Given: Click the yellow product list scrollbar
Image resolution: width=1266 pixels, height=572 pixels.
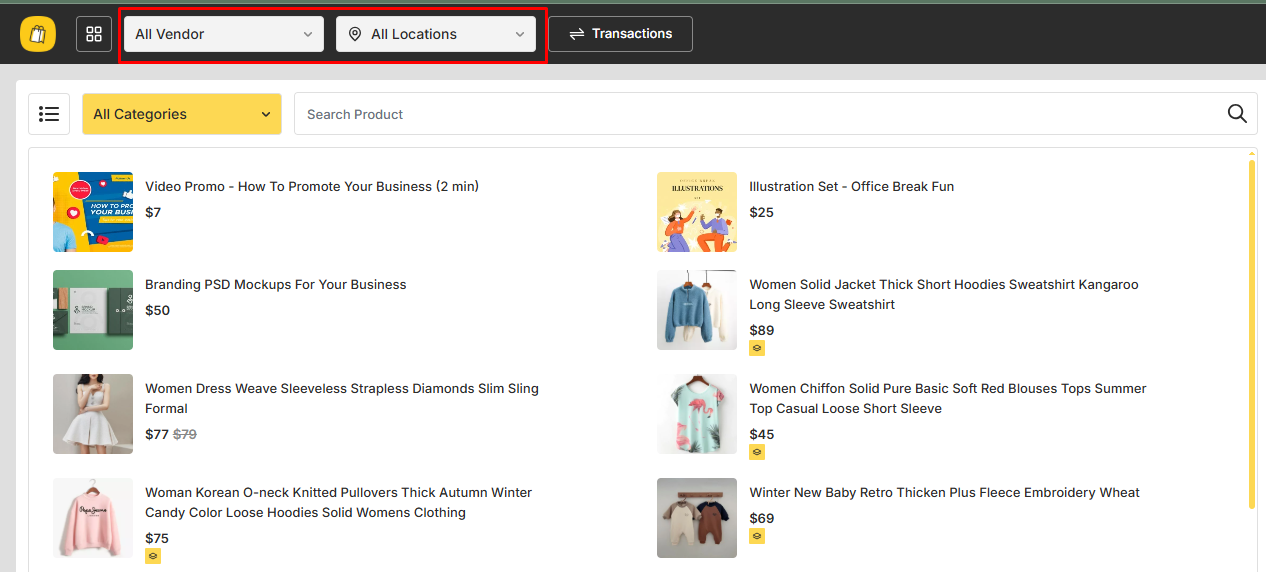Looking at the screenshot, I should pos(1251,330).
